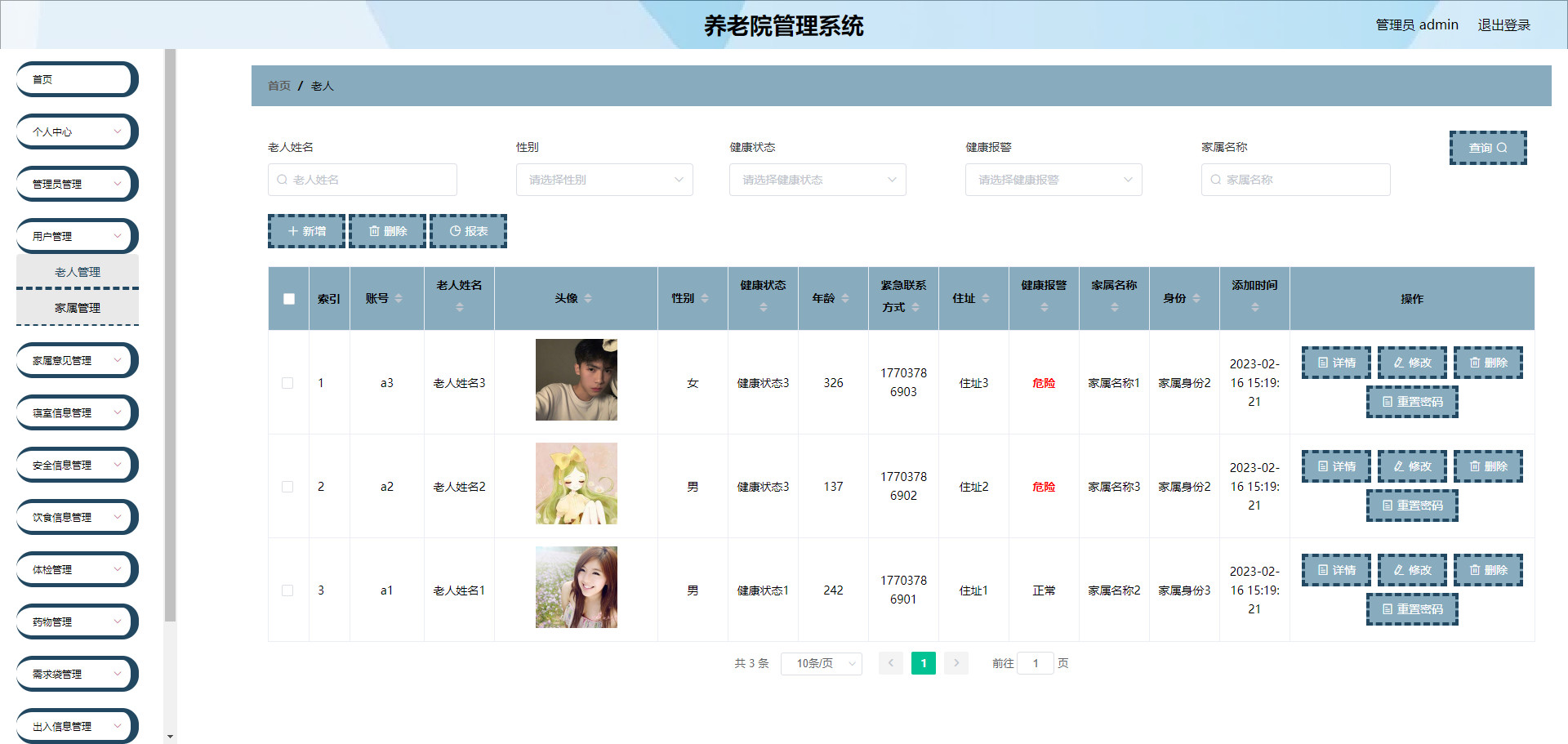Image resolution: width=1568 pixels, height=744 pixels.
Task: Select the checkbox for row a2
Action: click(x=287, y=487)
